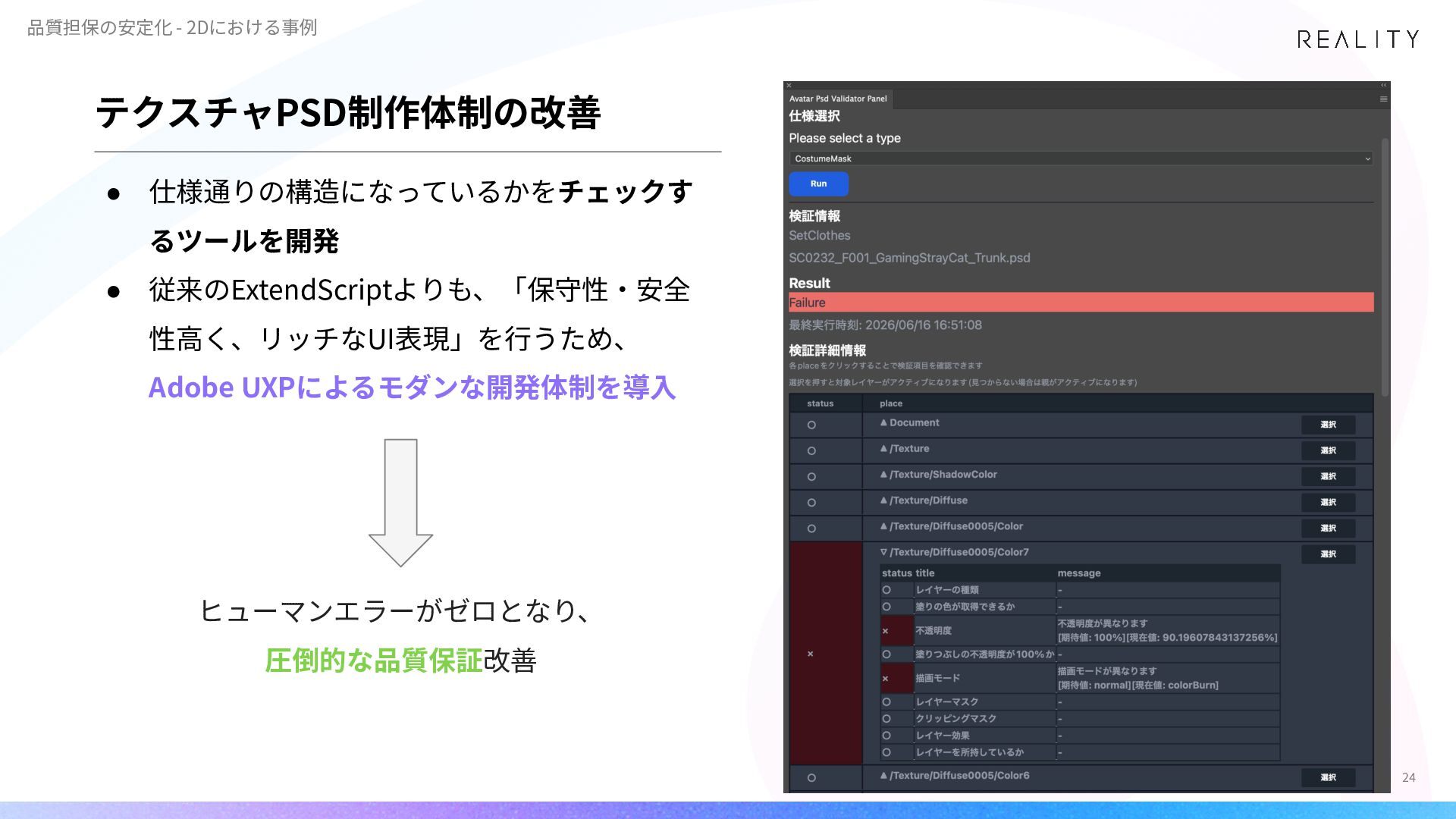Expand the /Texture row triangle
The image size is (1456, 819).
(883, 448)
